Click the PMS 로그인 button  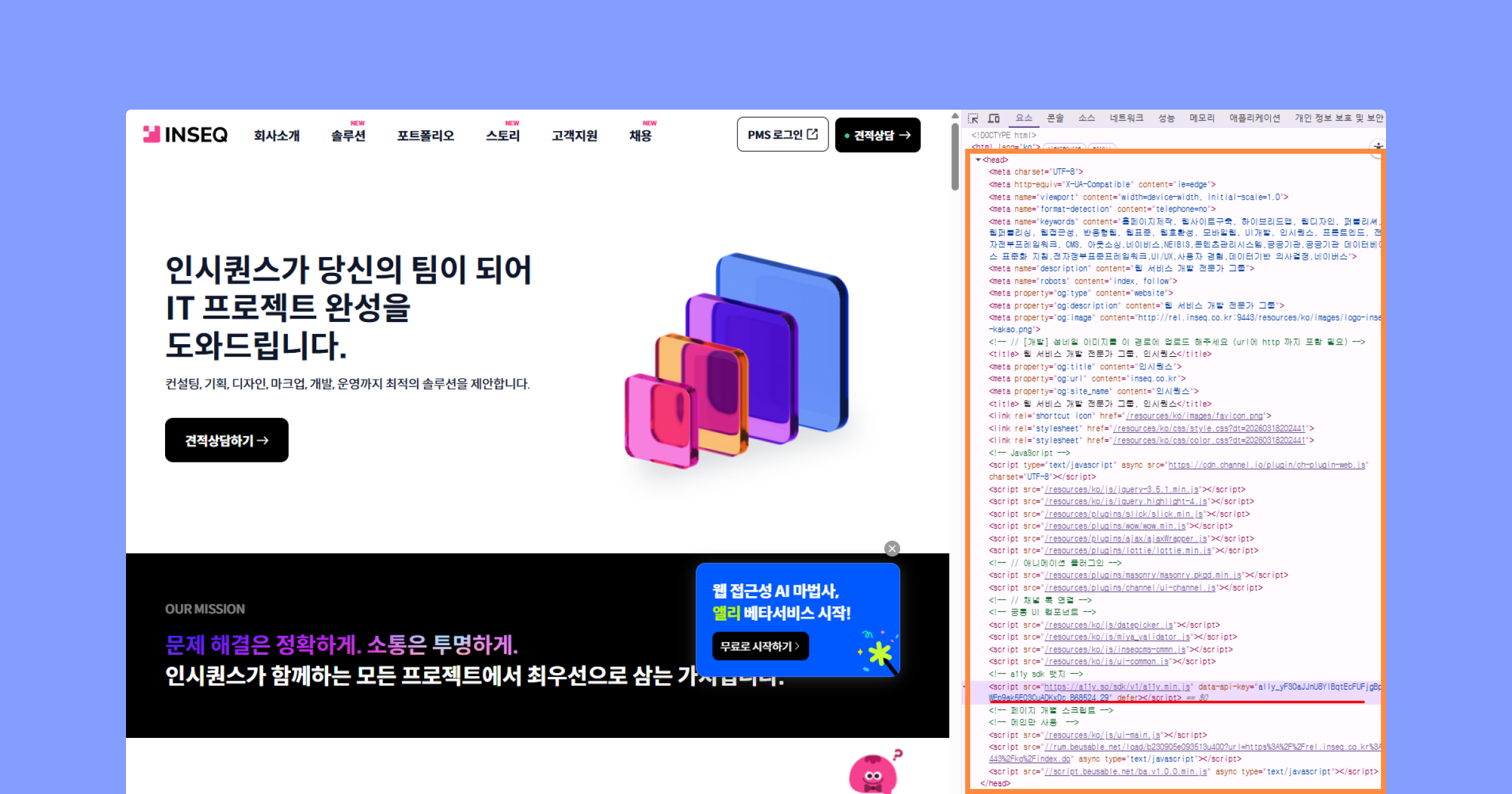782,134
